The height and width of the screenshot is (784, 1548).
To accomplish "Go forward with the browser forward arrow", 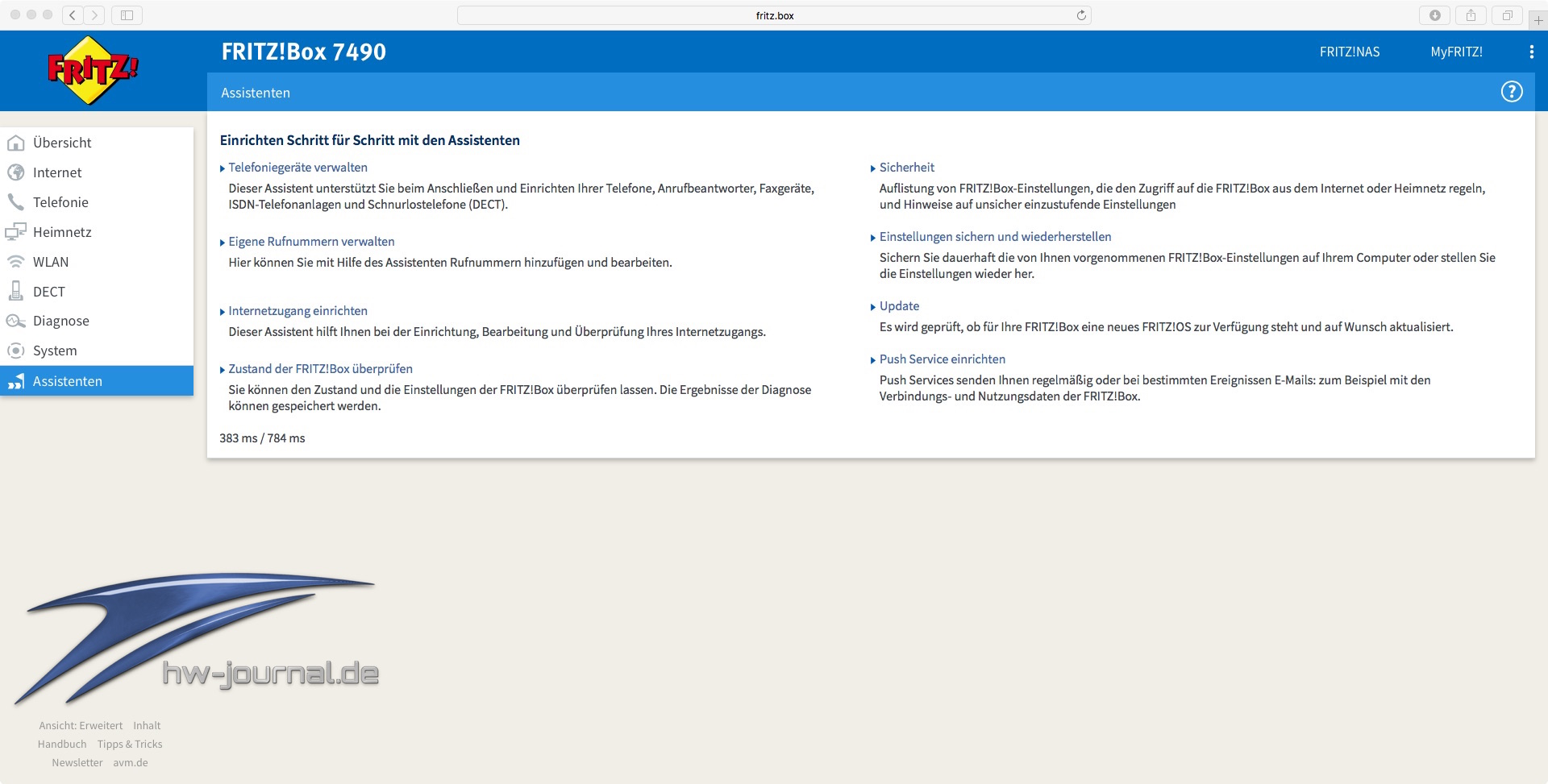I will [x=94, y=15].
